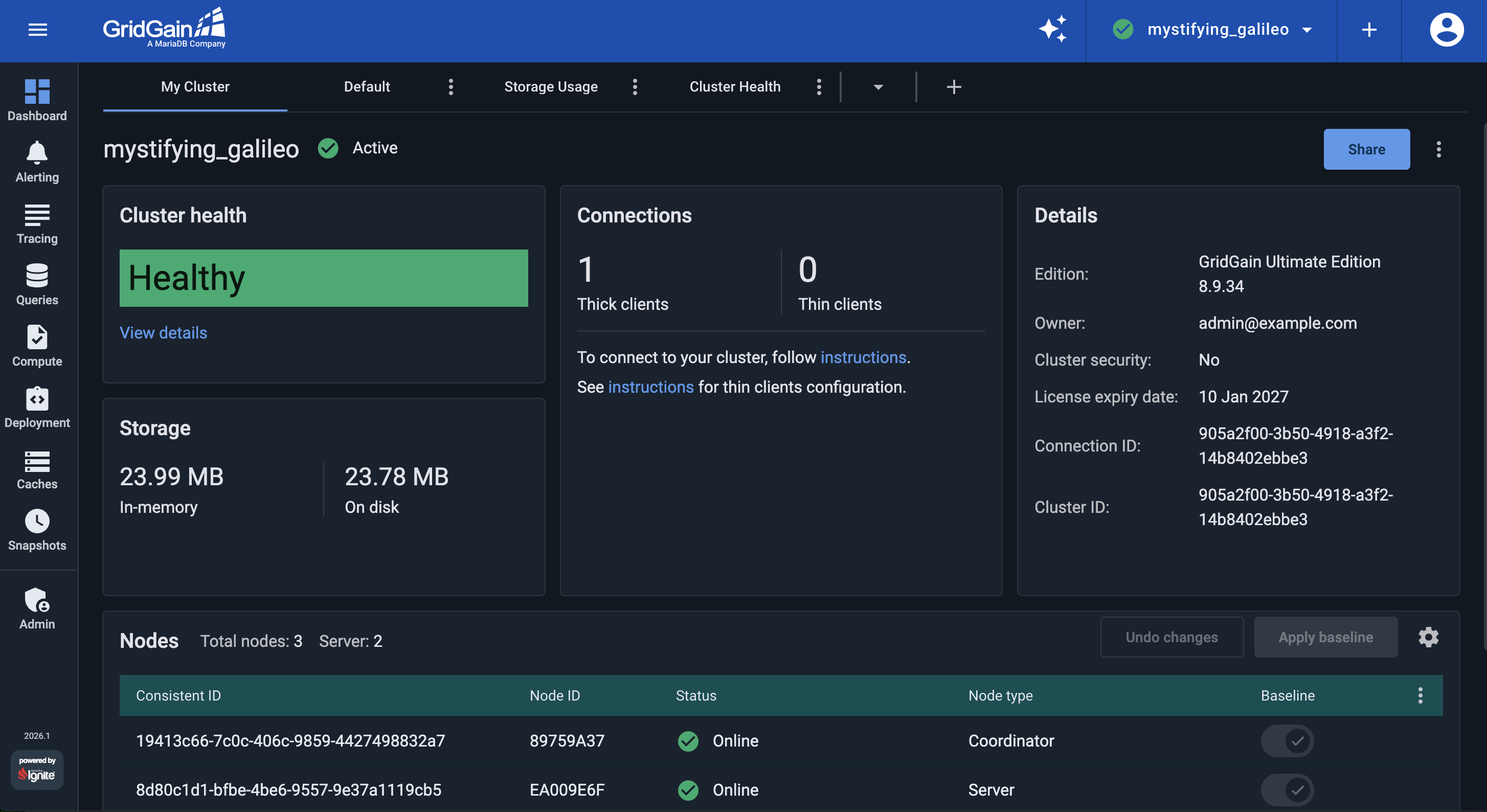The image size is (1487, 812).
Task: Click the 23.78 MB On disk value
Action: tap(396, 477)
